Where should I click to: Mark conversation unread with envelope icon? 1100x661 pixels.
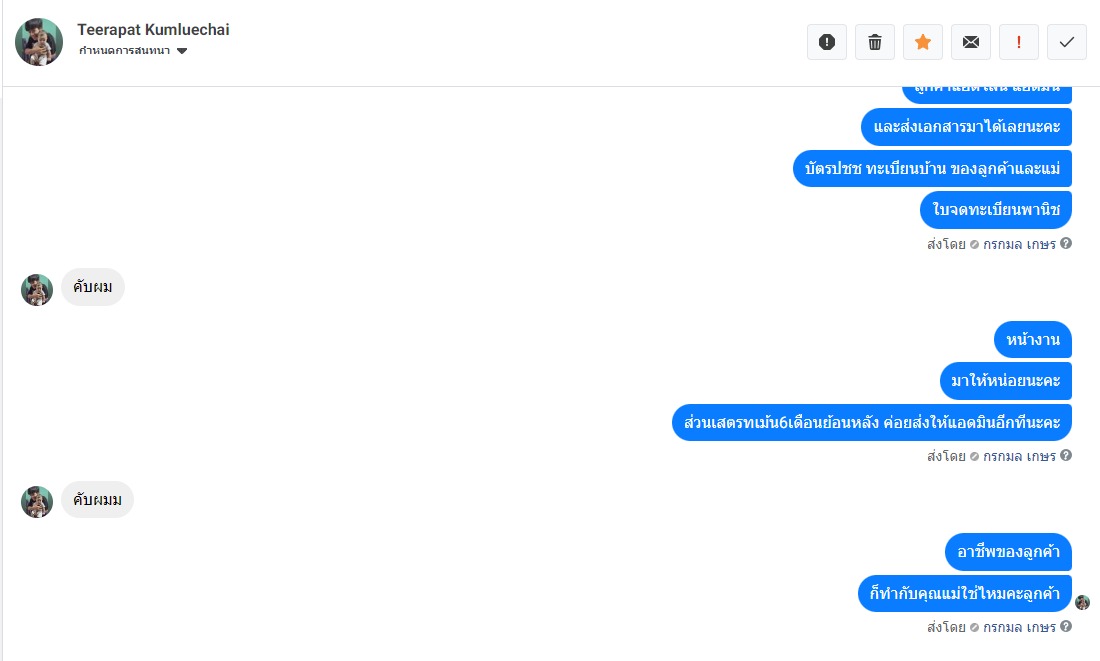click(971, 42)
